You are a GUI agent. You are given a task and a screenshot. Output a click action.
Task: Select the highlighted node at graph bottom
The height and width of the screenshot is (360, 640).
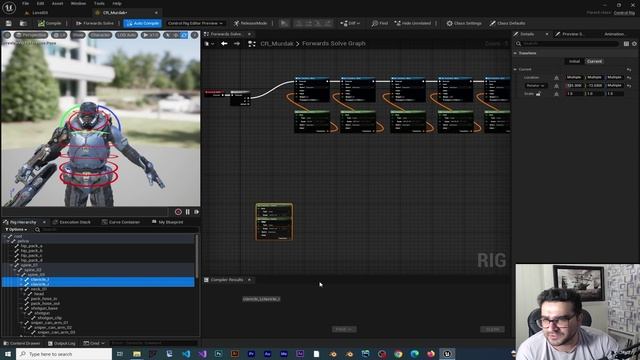(274, 222)
